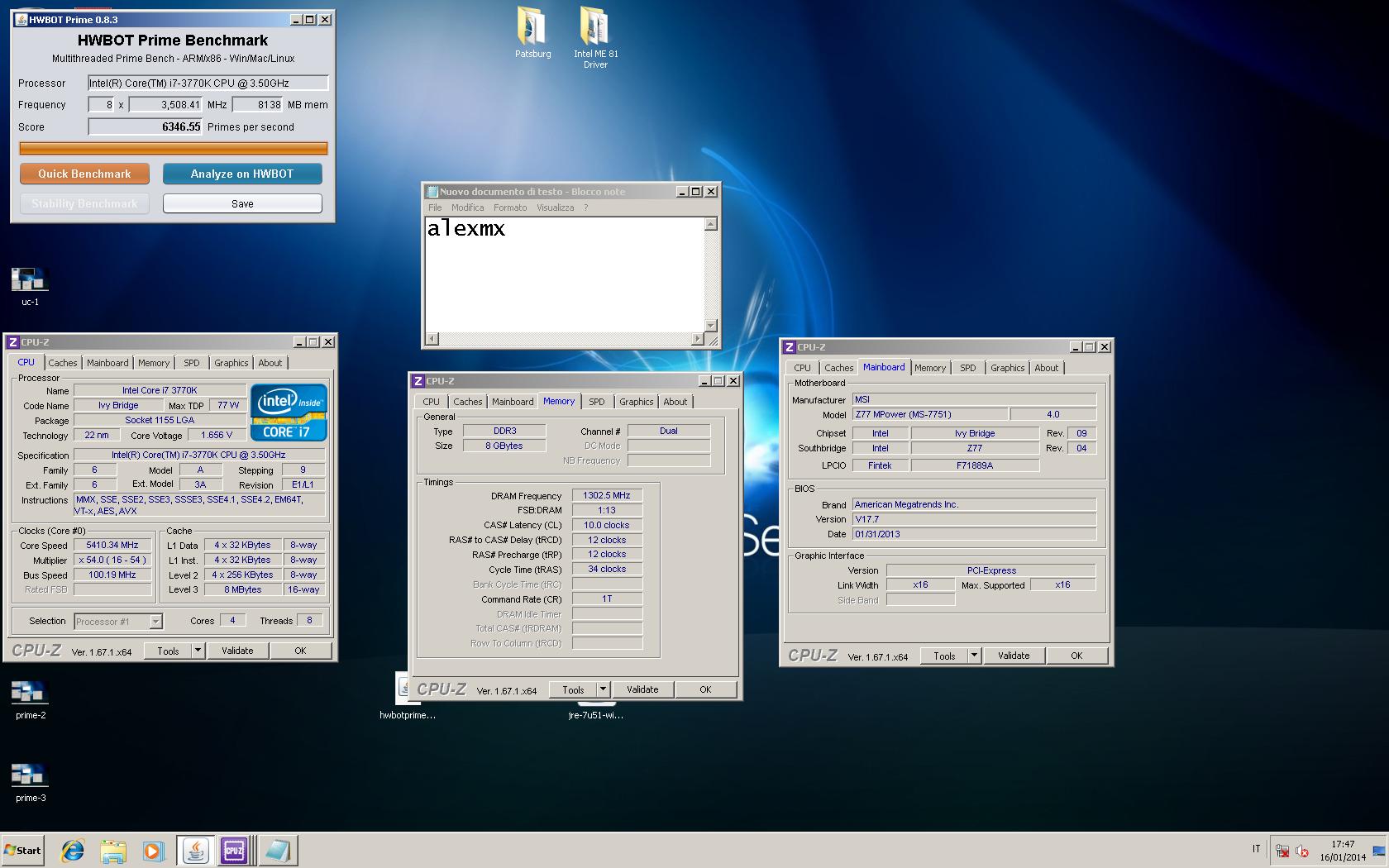Open Windows Media Player from taskbar

[x=153, y=851]
